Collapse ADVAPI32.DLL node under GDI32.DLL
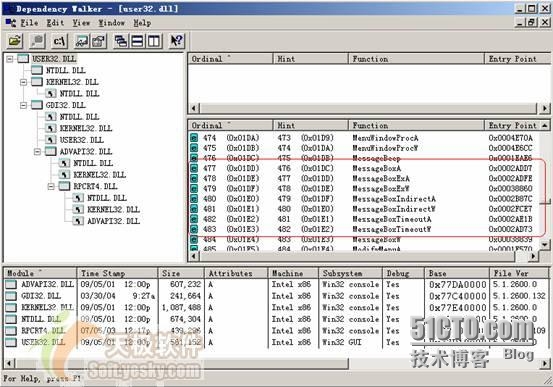 click(37, 152)
